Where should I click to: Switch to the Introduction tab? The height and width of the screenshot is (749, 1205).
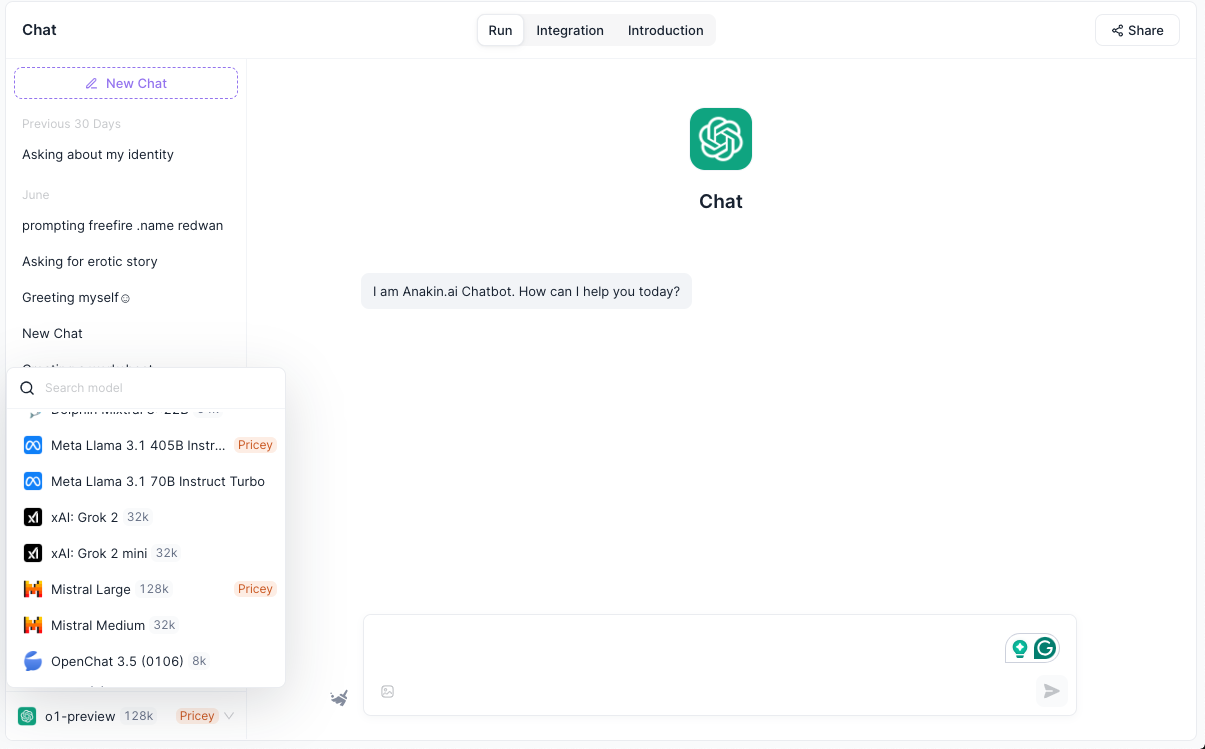pyautogui.click(x=666, y=30)
